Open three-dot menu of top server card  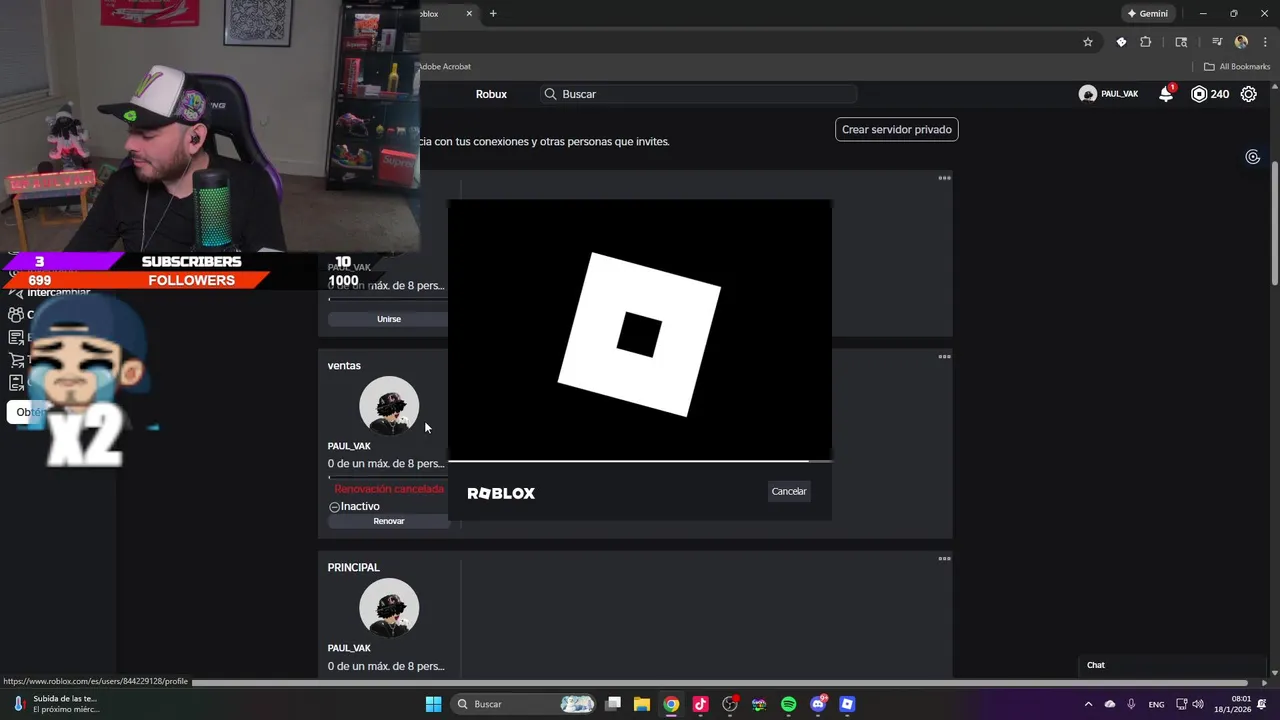[944, 178]
